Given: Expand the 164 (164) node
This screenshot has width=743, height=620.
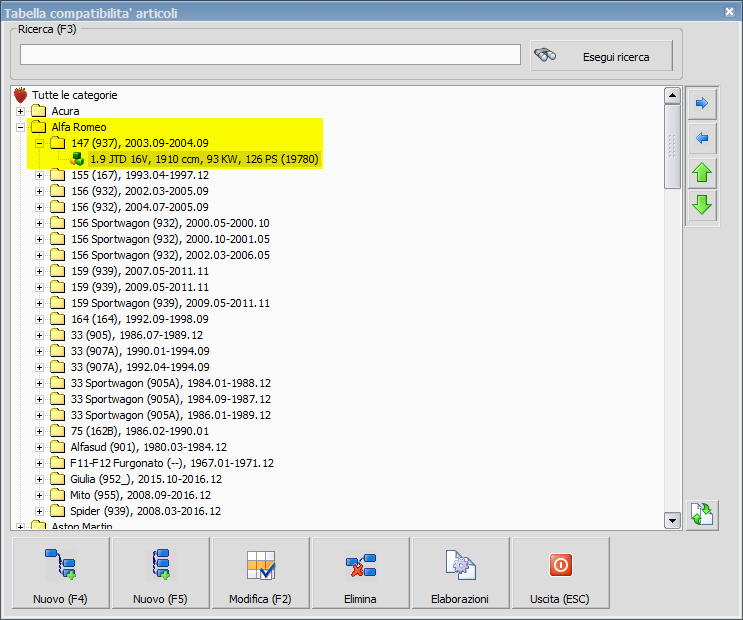Looking at the screenshot, I should click(x=39, y=319).
